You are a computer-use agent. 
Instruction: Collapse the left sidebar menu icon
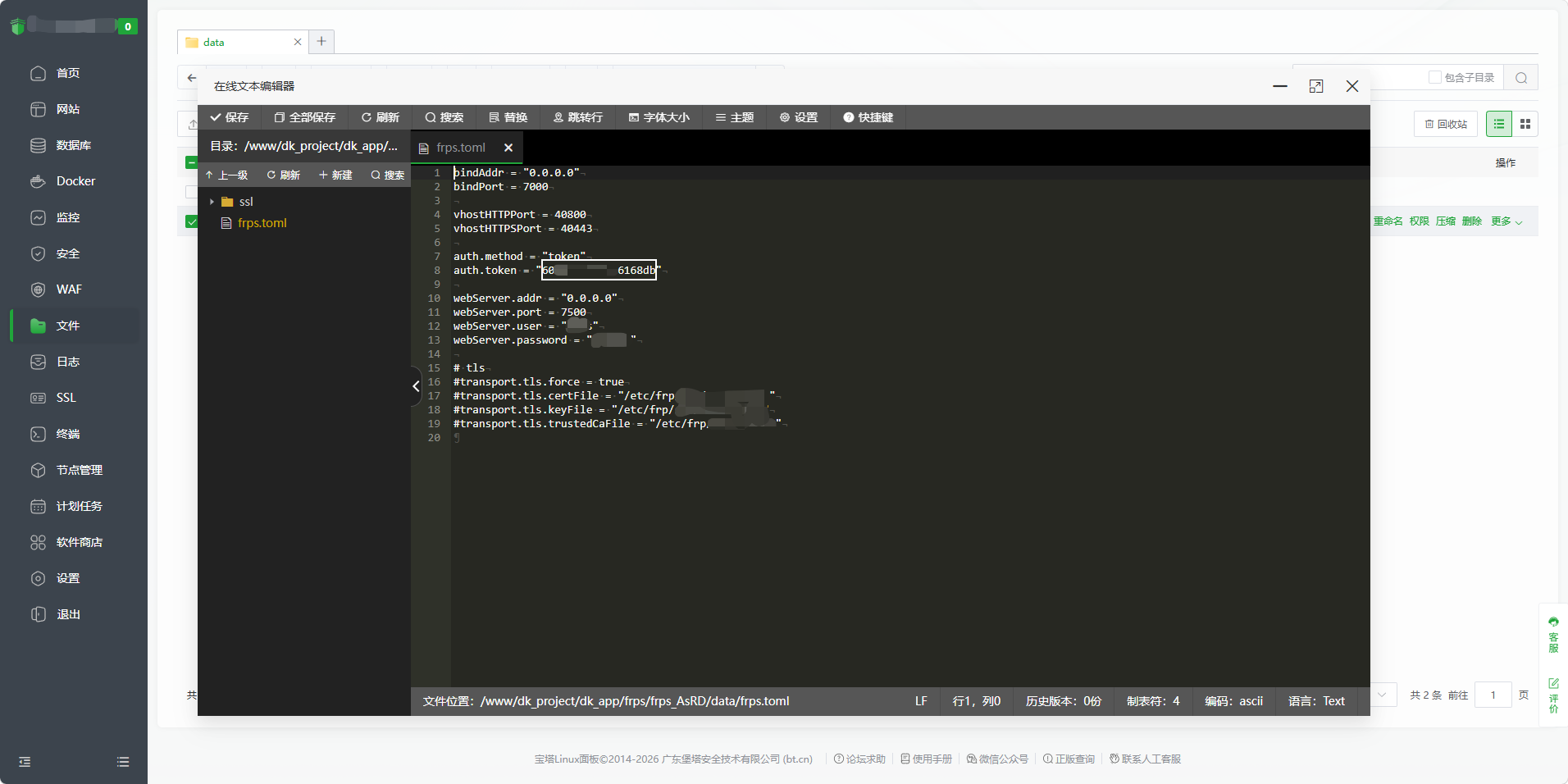[25, 762]
